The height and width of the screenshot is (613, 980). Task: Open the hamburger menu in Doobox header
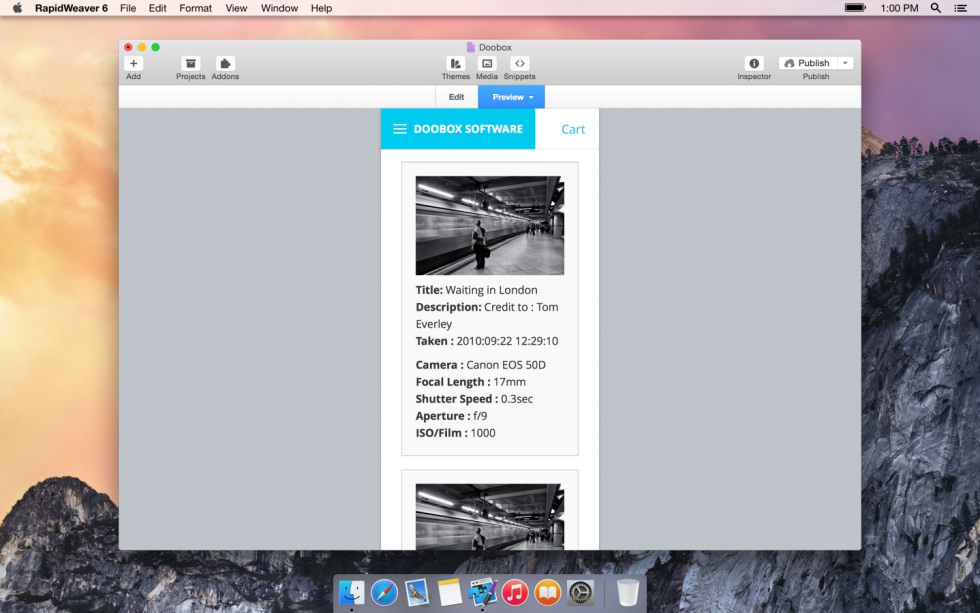[x=400, y=129]
